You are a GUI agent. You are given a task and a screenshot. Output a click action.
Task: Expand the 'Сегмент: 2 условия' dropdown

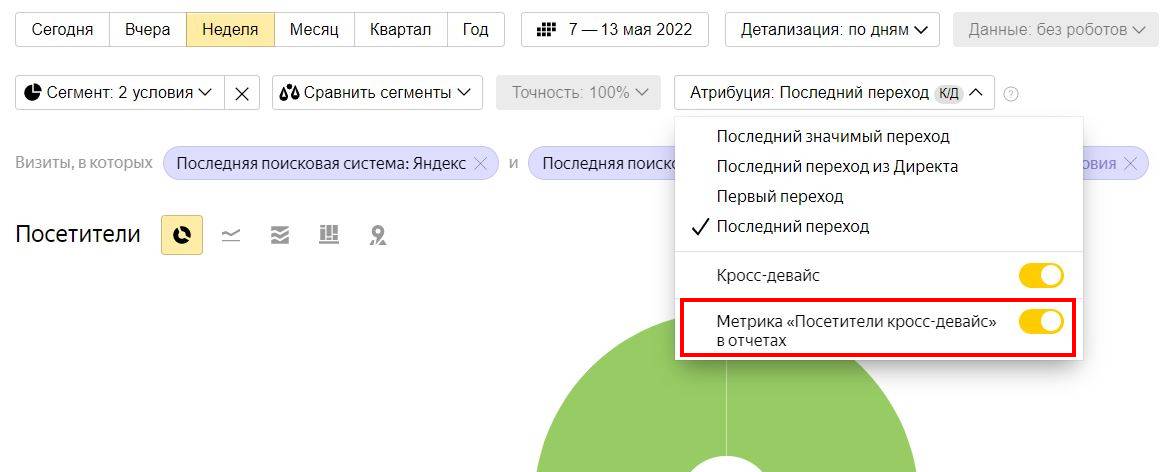coord(119,93)
